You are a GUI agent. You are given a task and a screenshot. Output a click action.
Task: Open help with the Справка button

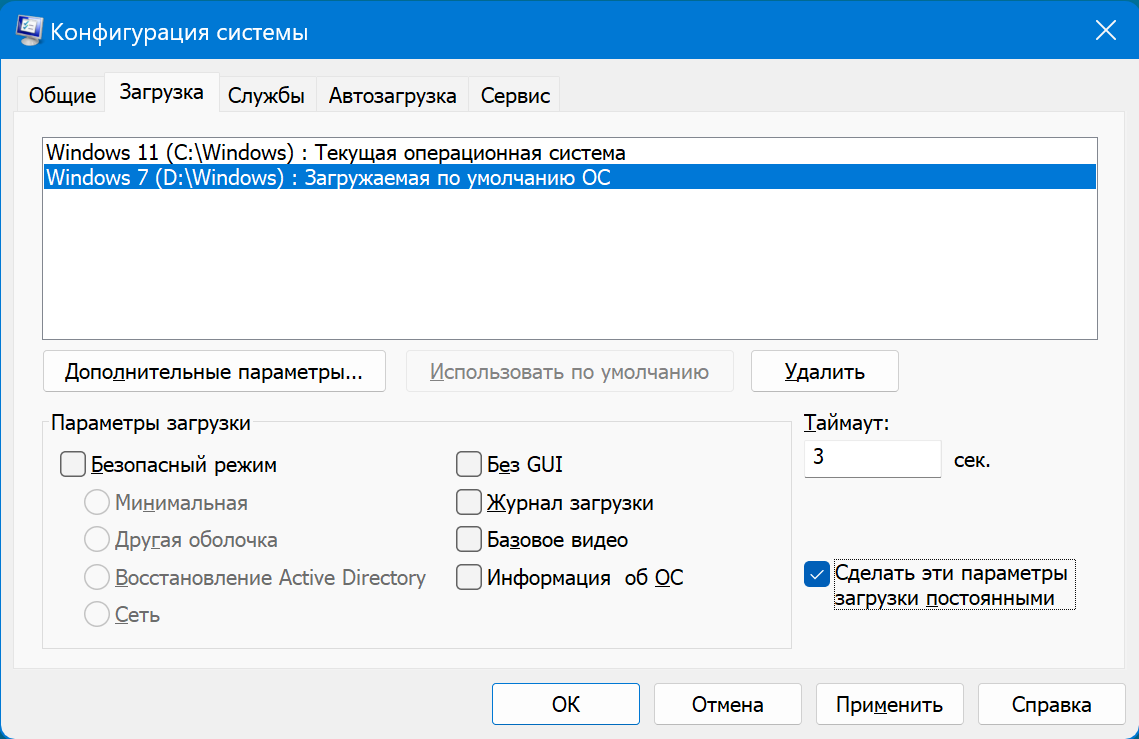[x=1051, y=704]
